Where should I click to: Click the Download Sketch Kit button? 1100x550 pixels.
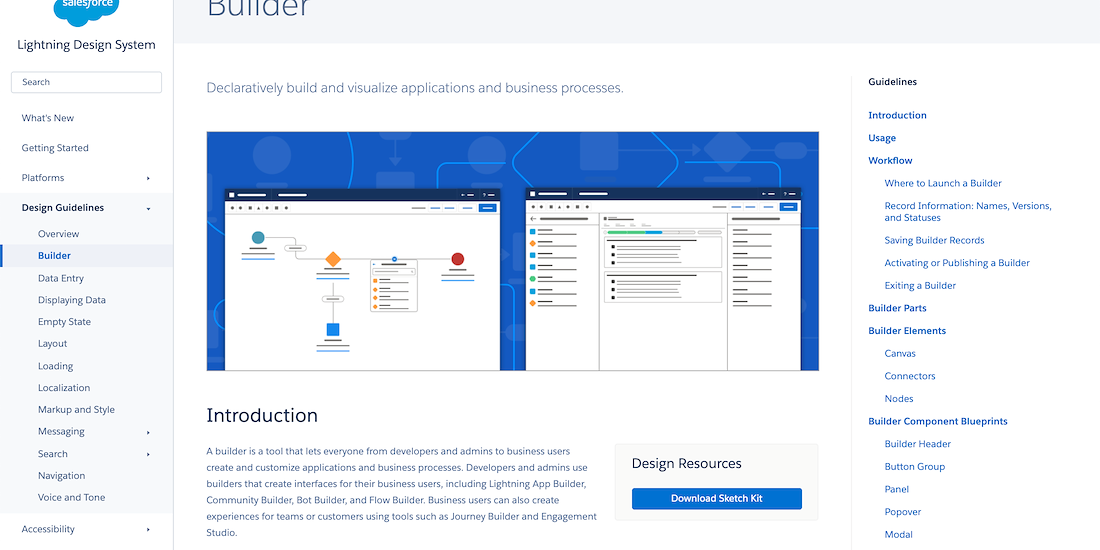click(716, 499)
